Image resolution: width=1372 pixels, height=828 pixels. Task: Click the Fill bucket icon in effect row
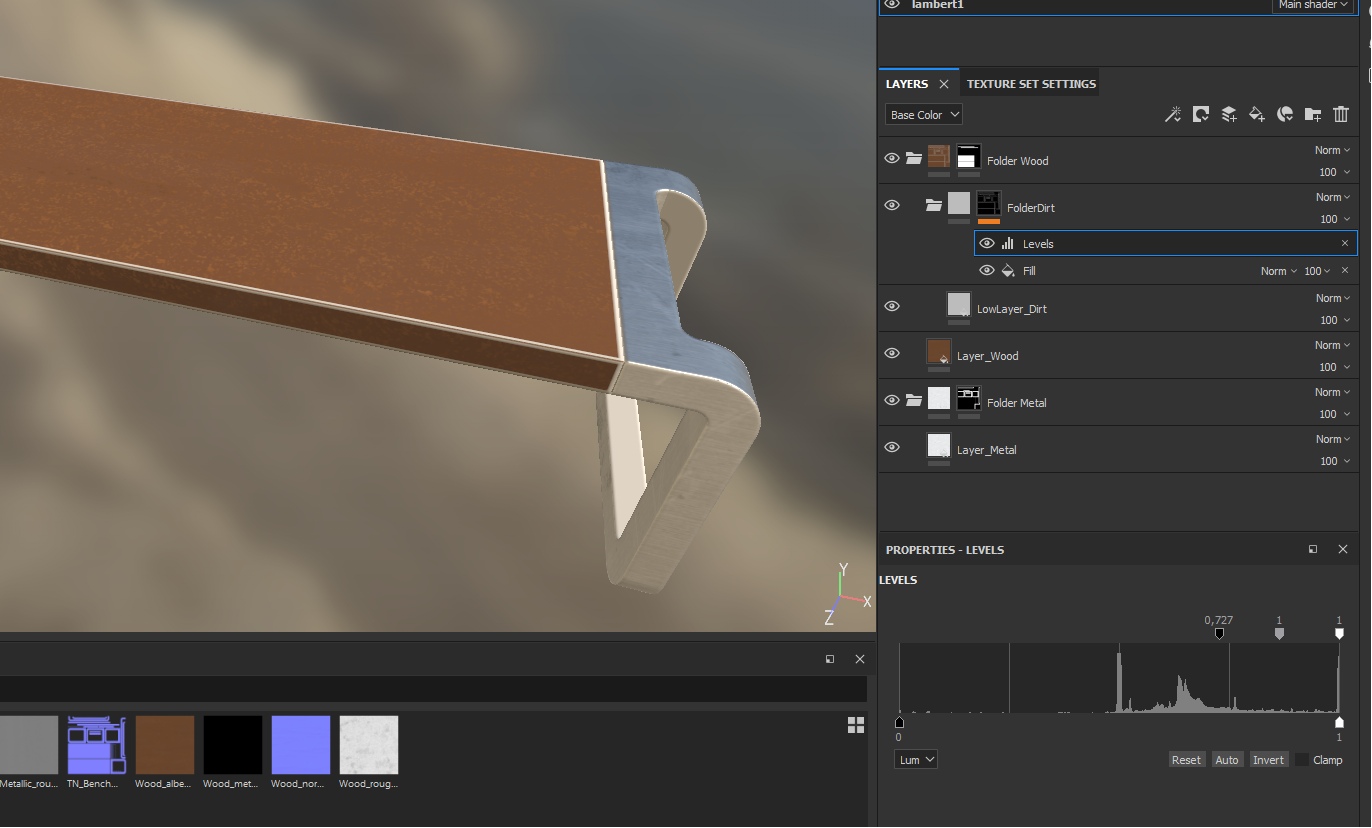pos(1008,270)
